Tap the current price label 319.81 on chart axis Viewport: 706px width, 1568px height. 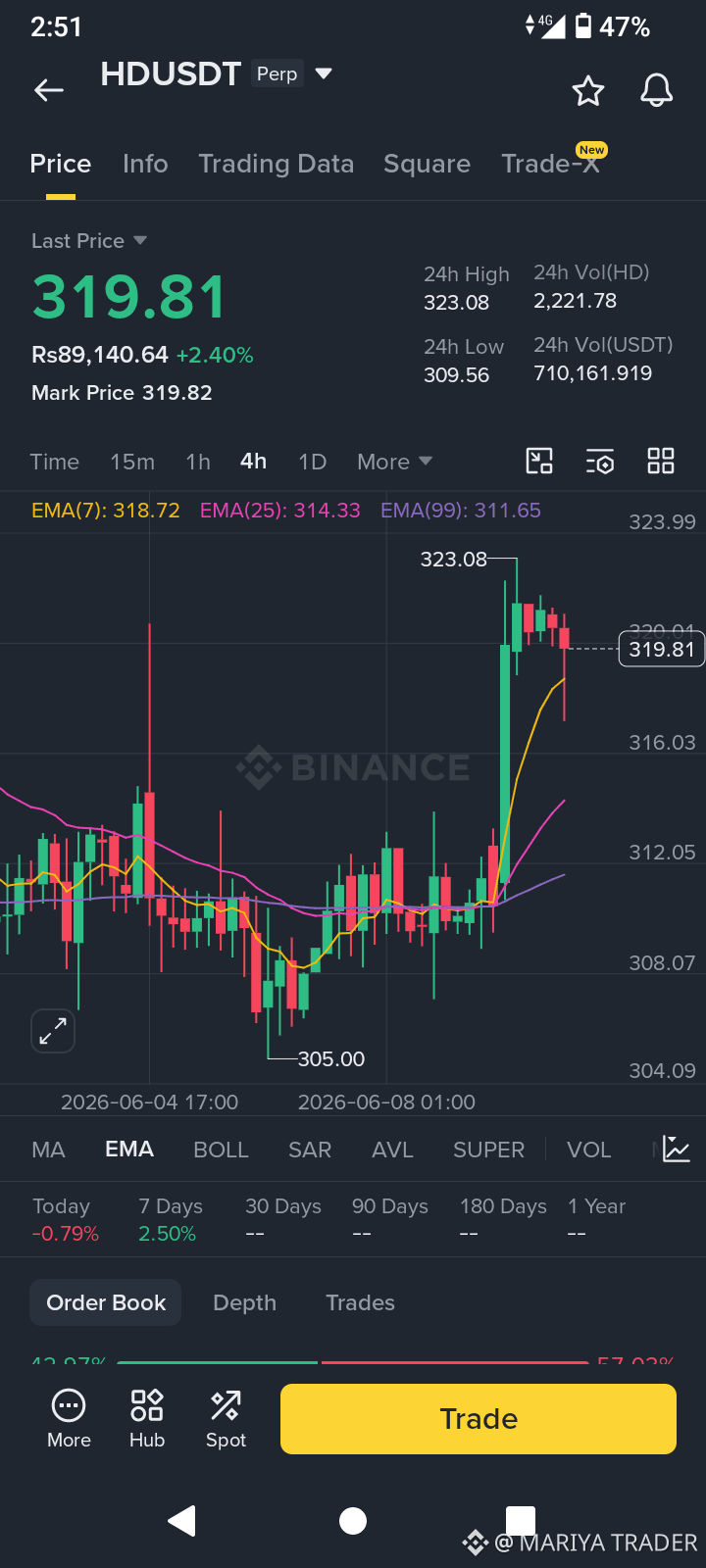coord(662,649)
